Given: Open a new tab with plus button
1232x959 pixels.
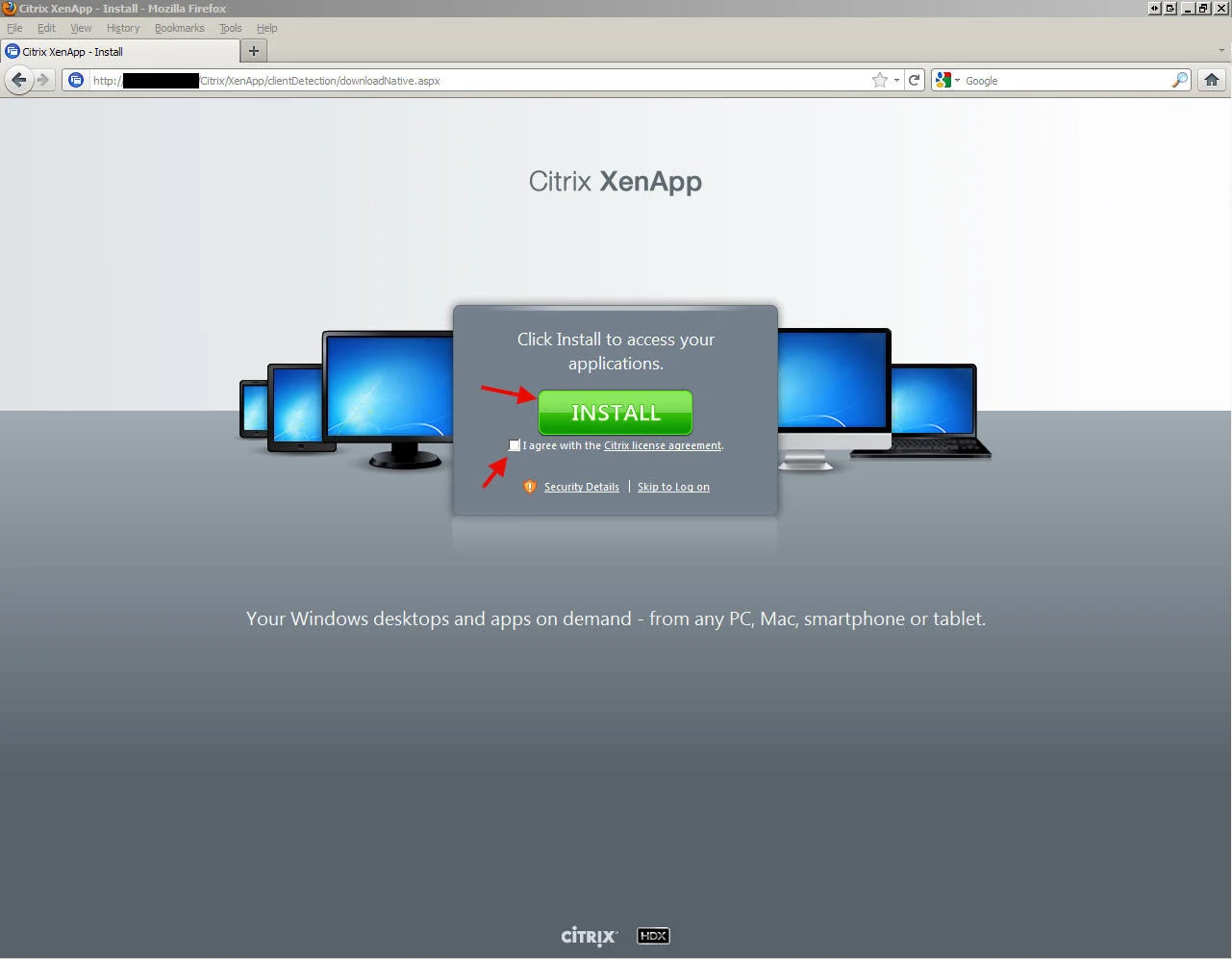Looking at the screenshot, I should 254,51.
